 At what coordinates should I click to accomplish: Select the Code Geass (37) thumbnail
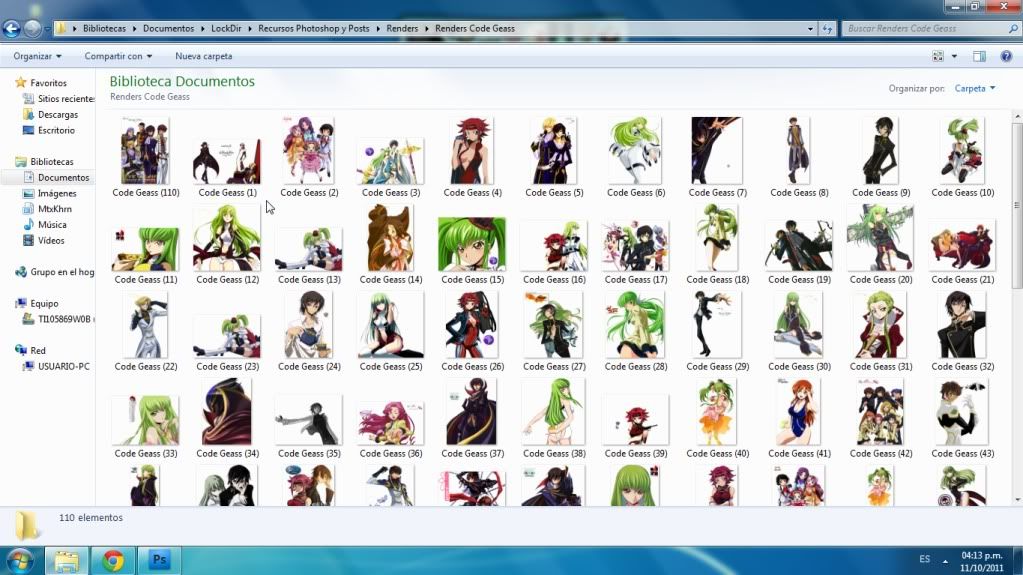tap(472, 411)
